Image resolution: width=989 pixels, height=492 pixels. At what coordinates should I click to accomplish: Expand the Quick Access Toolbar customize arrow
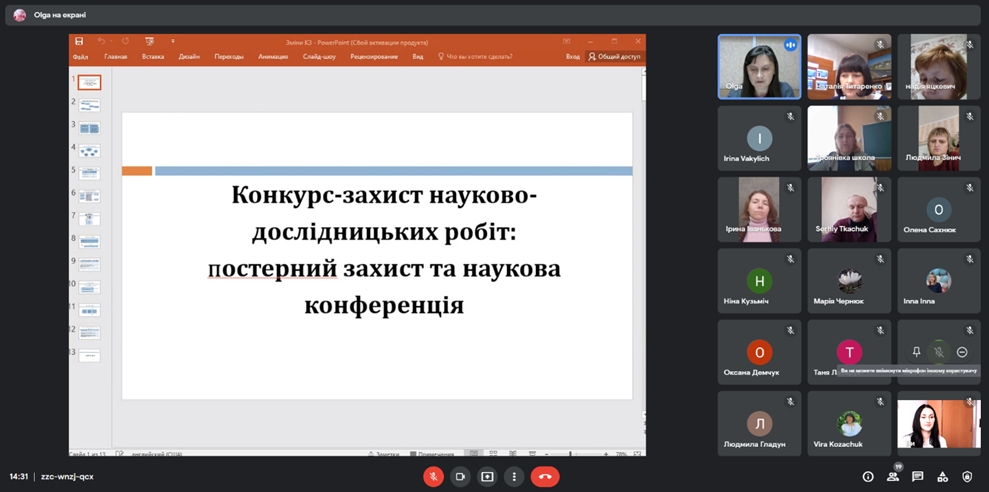pyautogui.click(x=173, y=42)
